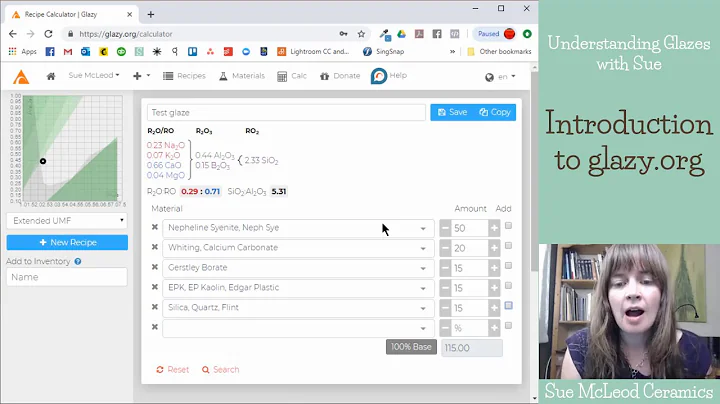Increase the Silica amount
Viewport: 720px width, 404px height.
[494, 308]
